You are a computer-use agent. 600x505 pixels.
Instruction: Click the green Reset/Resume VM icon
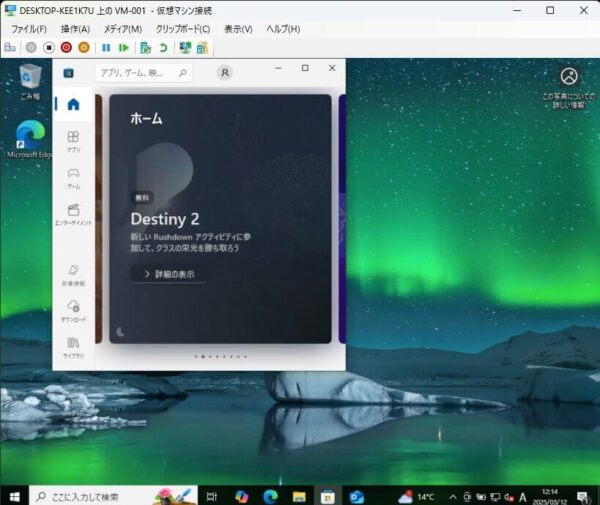[124, 47]
